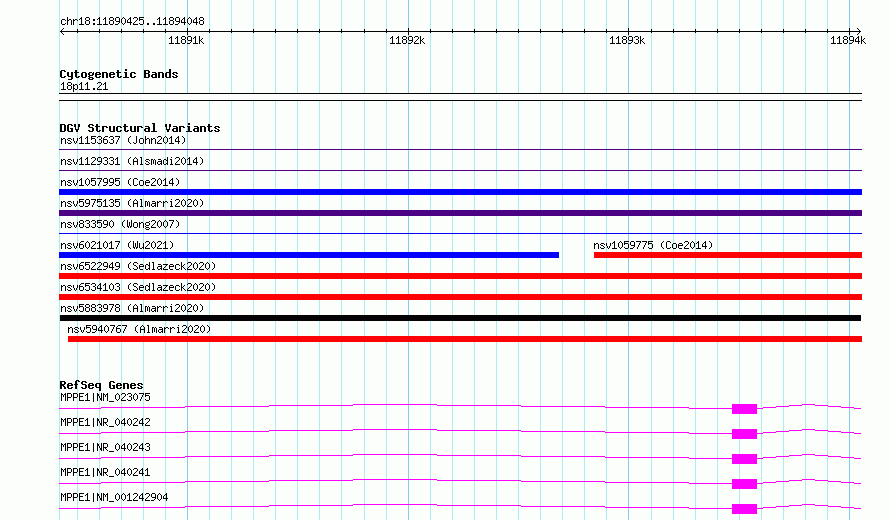
Task: Open variant nsv5883978 (Almarri2020)
Action: click(x=132, y=308)
